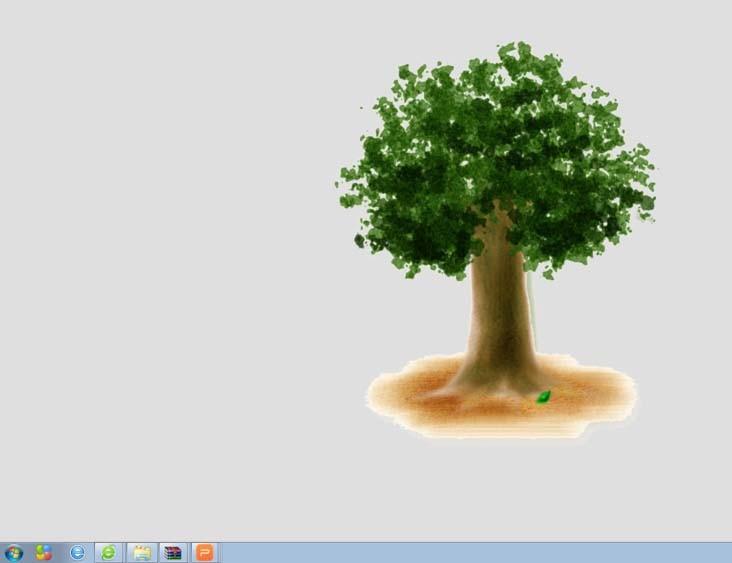
Task: Launch Internet Explorer from the taskbar
Action: tap(77, 552)
